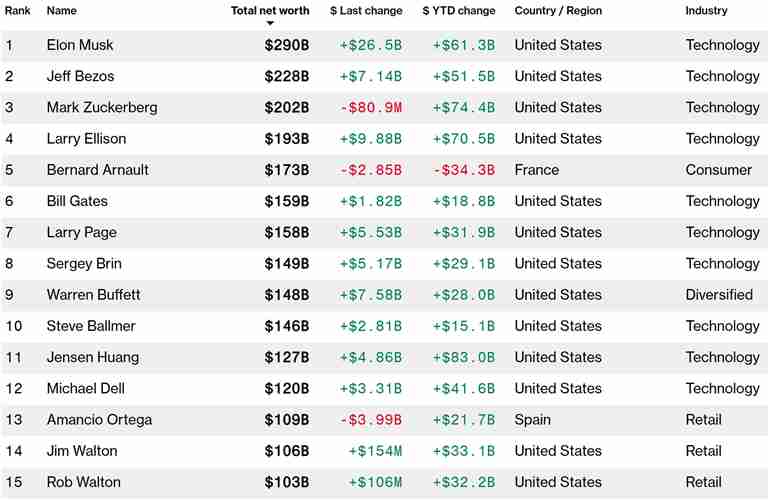Click the Total net worth column header
Screen dimensions: 768x500
pyautogui.click(x=270, y=10)
